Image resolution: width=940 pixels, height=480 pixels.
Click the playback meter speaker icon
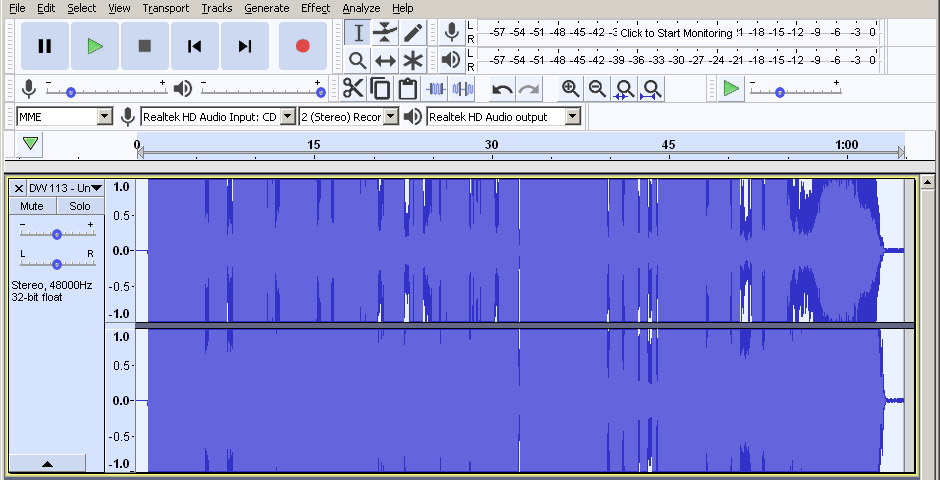point(452,60)
